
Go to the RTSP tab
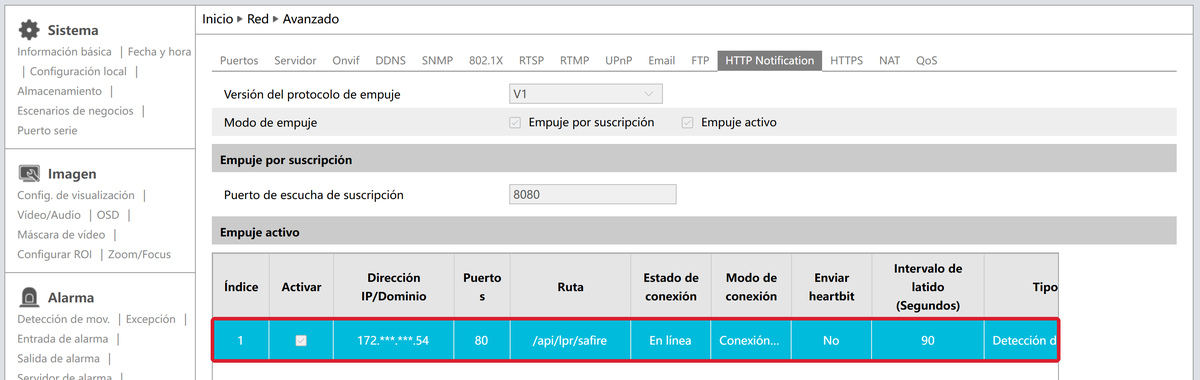(x=531, y=61)
